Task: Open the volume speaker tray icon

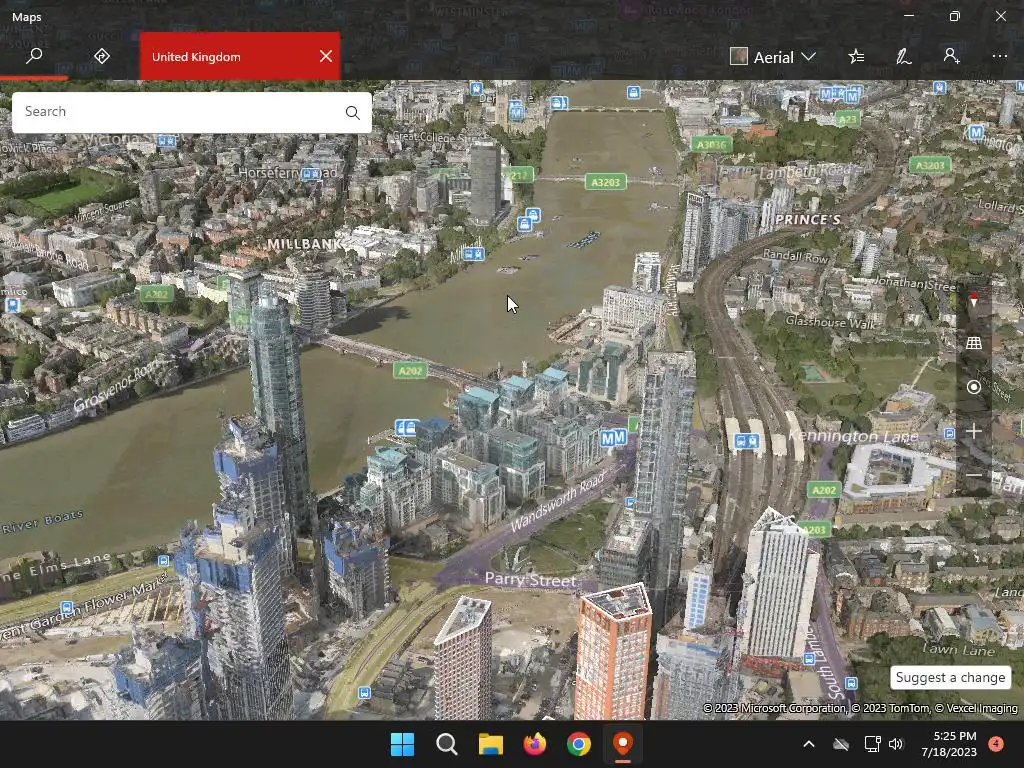Action: [x=896, y=744]
